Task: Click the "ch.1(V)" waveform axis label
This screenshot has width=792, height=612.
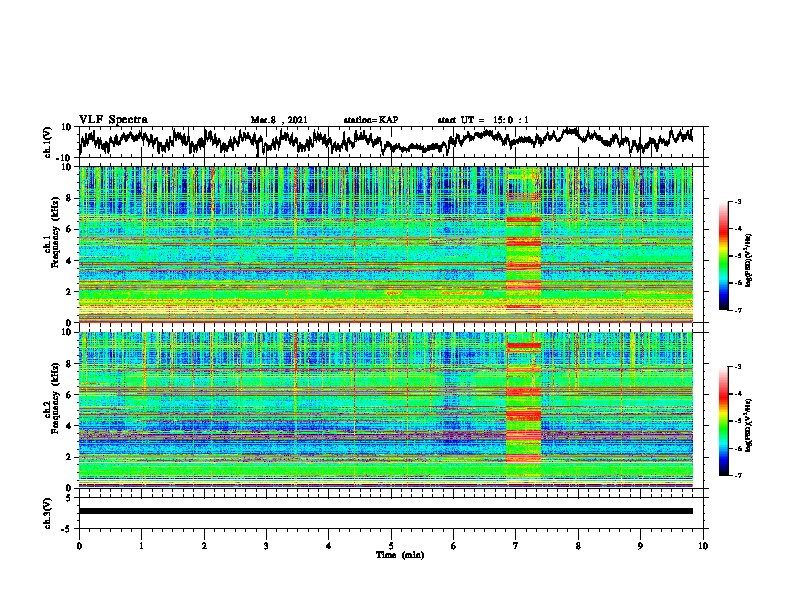Action: pyautogui.click(x=48, y=142)
